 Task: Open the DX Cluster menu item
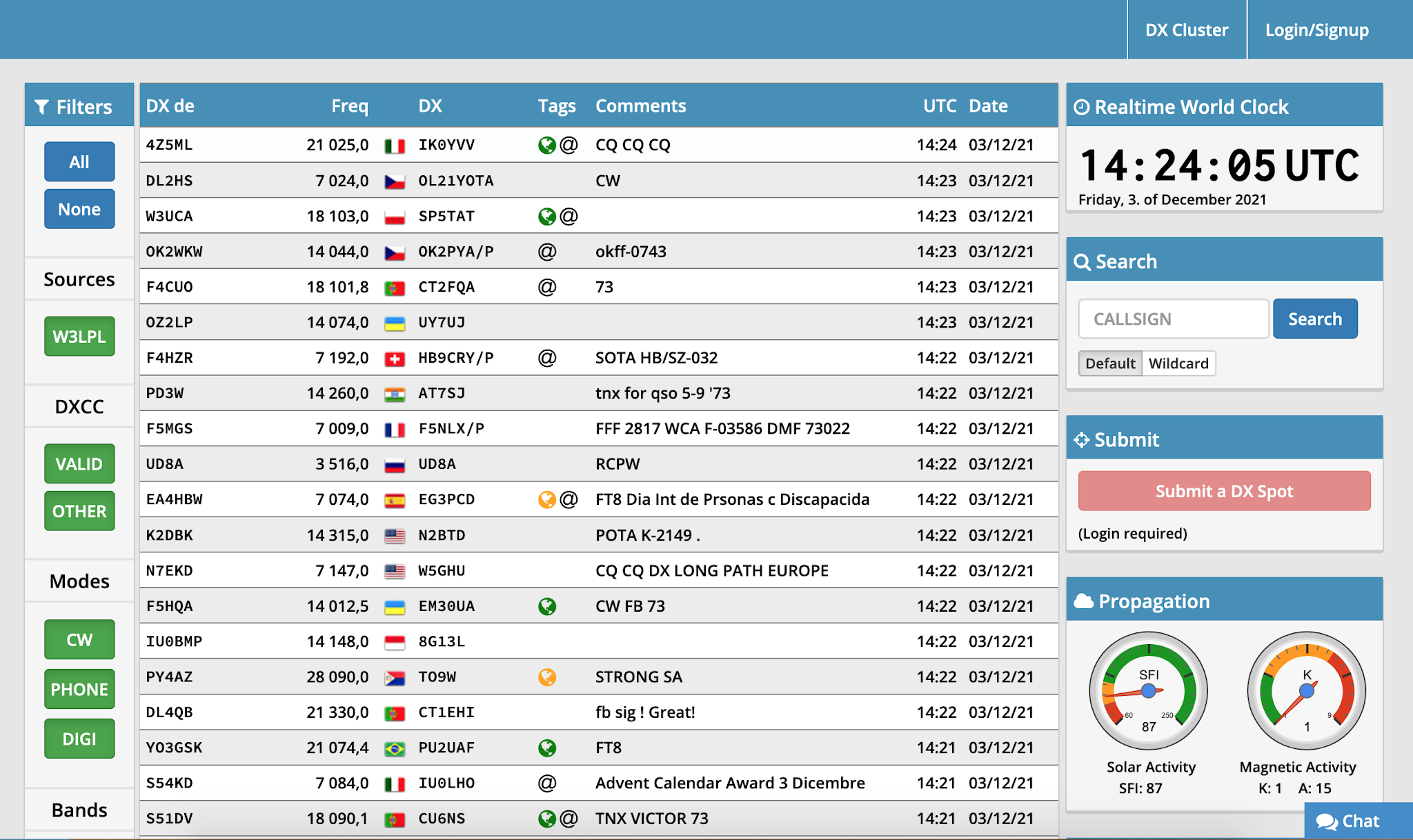(1187, 30)
